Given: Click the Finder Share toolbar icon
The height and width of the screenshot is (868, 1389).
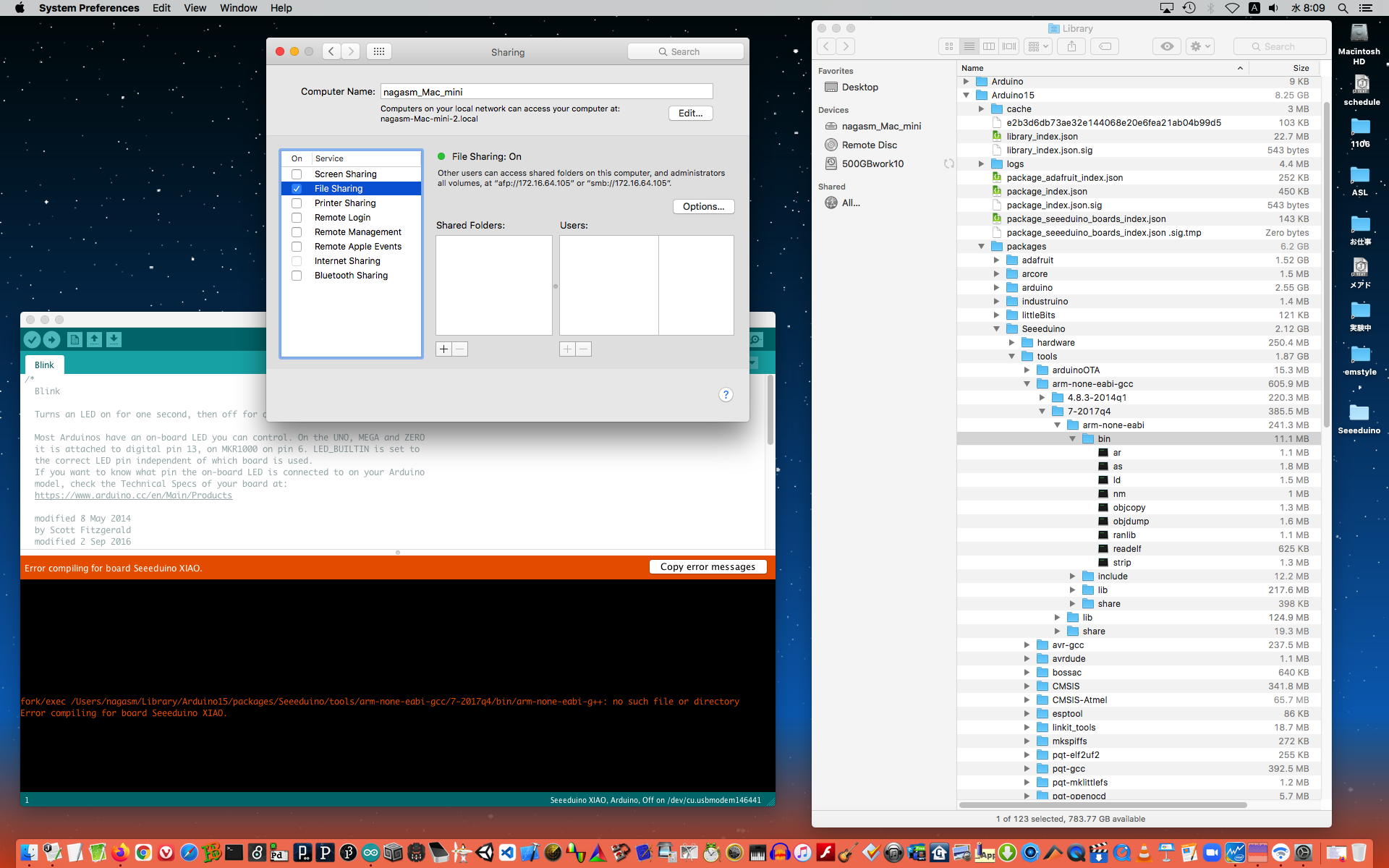Looking at the screenshot, I should click(x=1071, y=46).
